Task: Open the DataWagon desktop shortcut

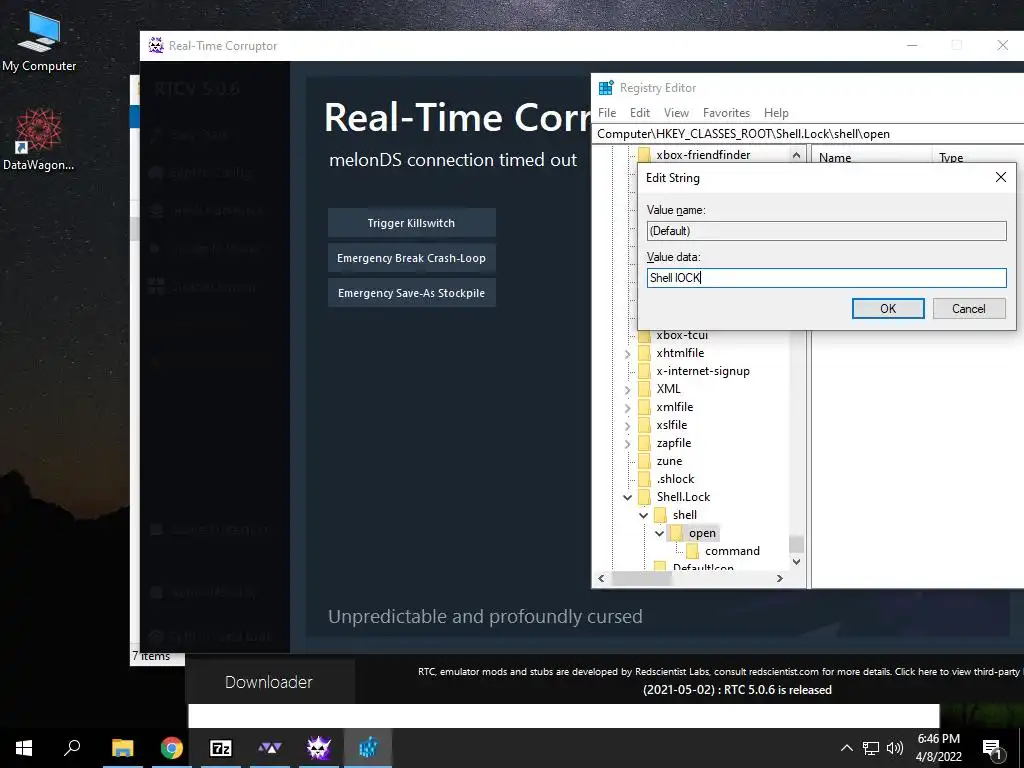Action: click(39, 138)
